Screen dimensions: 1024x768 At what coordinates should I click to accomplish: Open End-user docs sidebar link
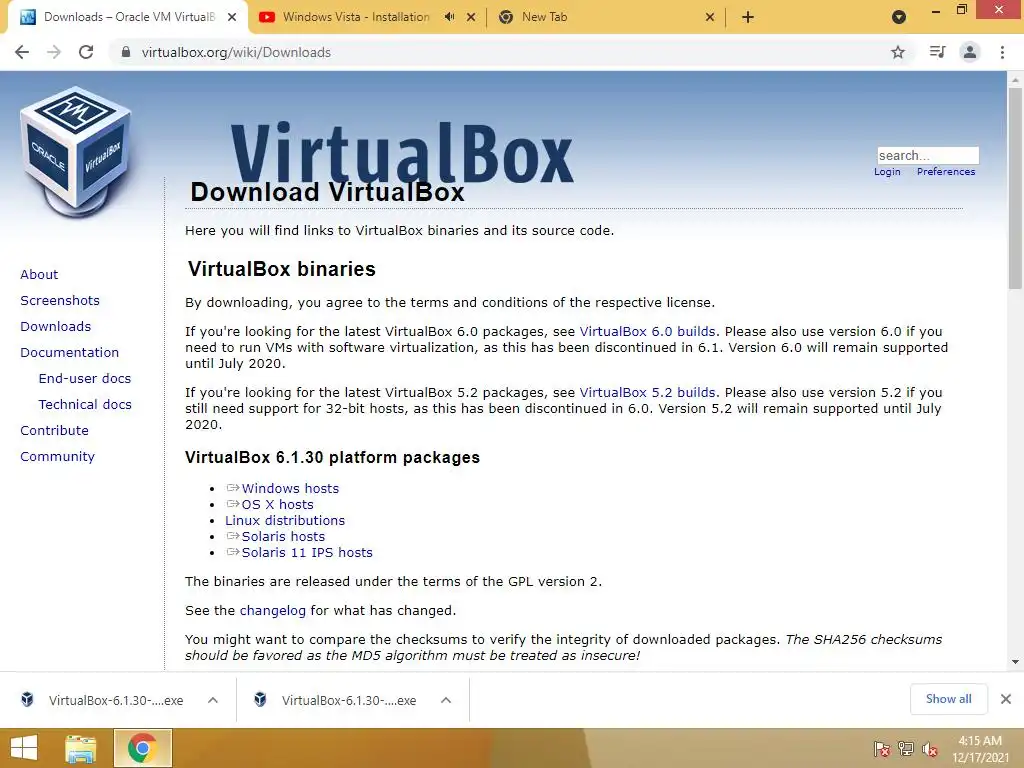(x=85, y=379)
